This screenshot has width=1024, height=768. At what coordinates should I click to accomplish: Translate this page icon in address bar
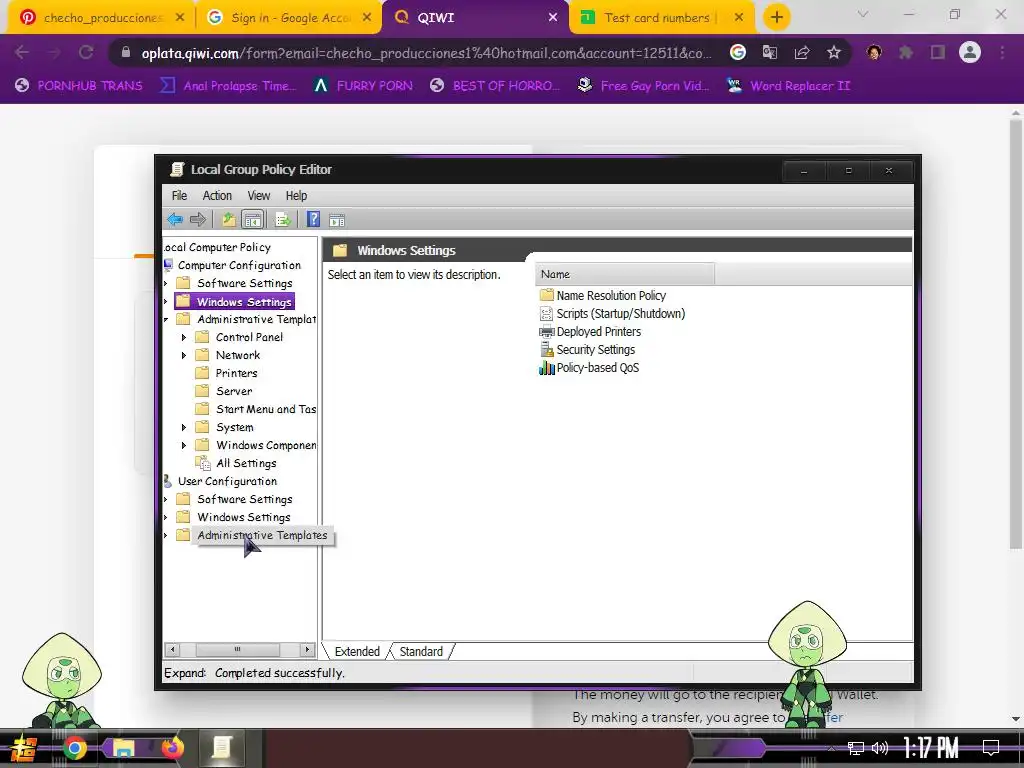point(770,52)
